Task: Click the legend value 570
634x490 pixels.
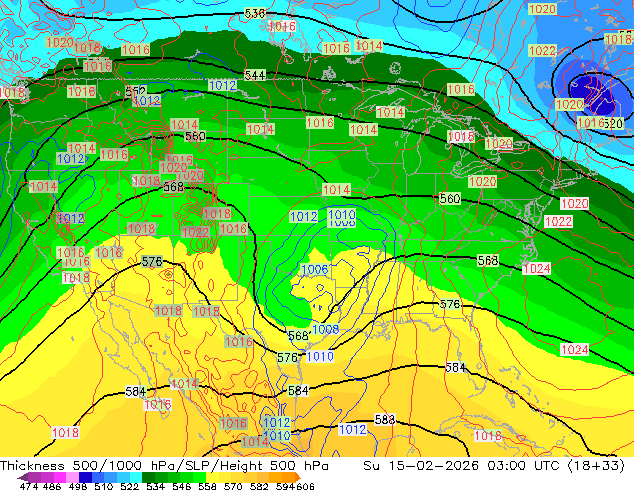Action: coord(233,486)
